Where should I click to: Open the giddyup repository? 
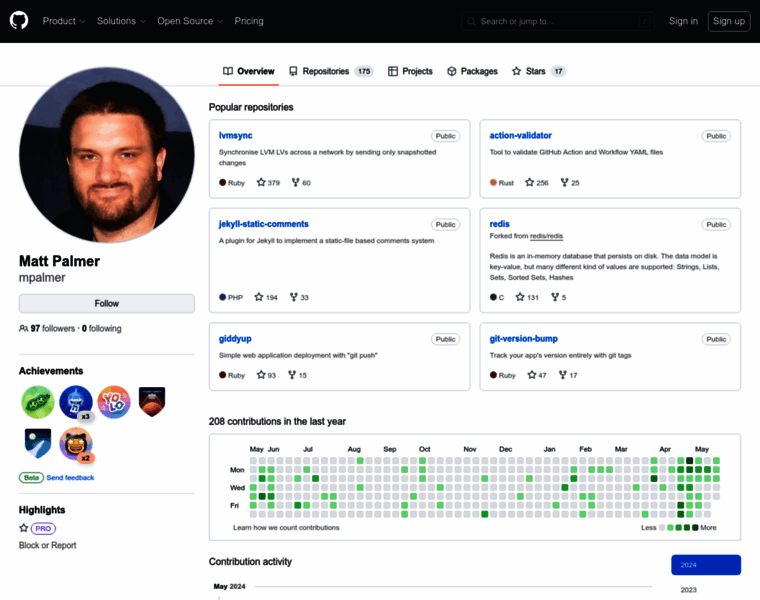pos(235,339)
